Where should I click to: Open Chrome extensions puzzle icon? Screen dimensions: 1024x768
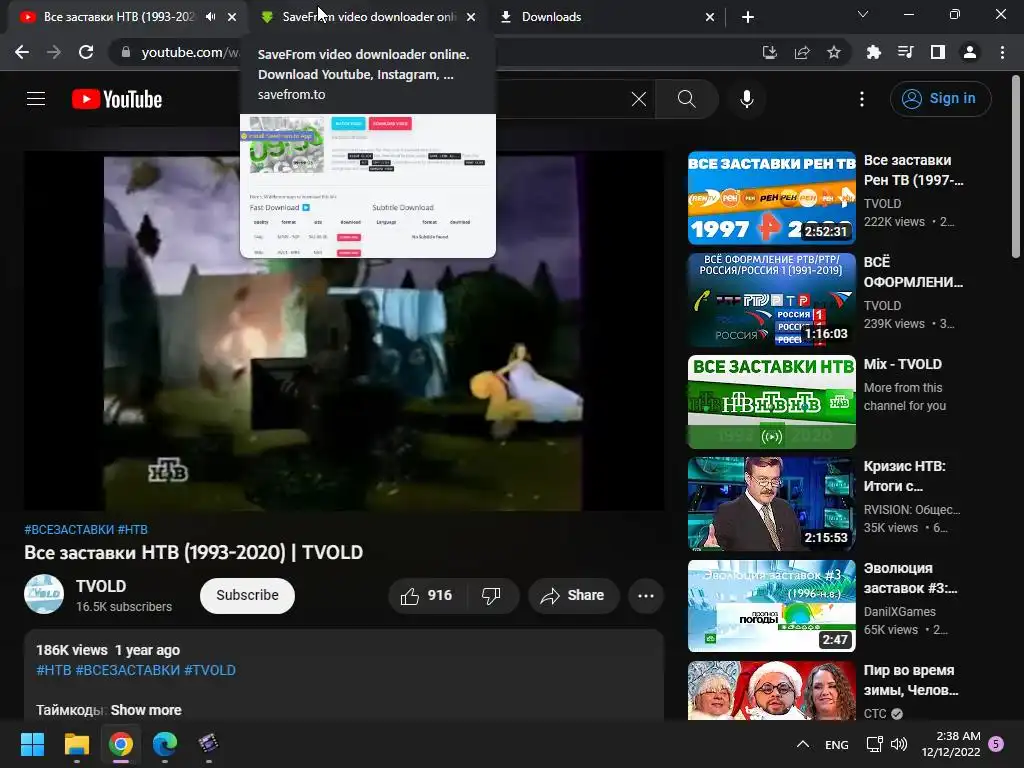tap(873, 52)
